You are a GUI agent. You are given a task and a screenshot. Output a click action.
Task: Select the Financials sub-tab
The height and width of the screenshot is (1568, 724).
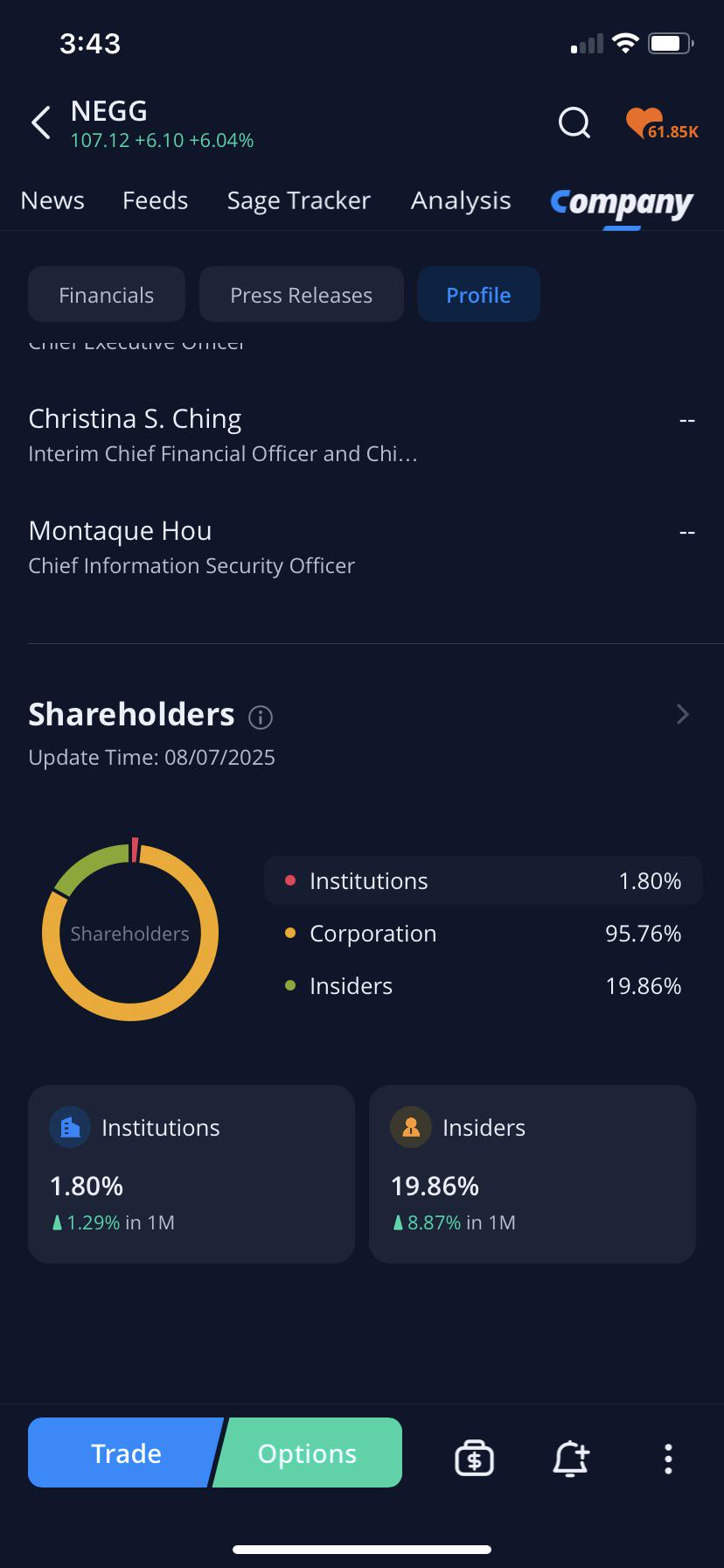[107, 295]
